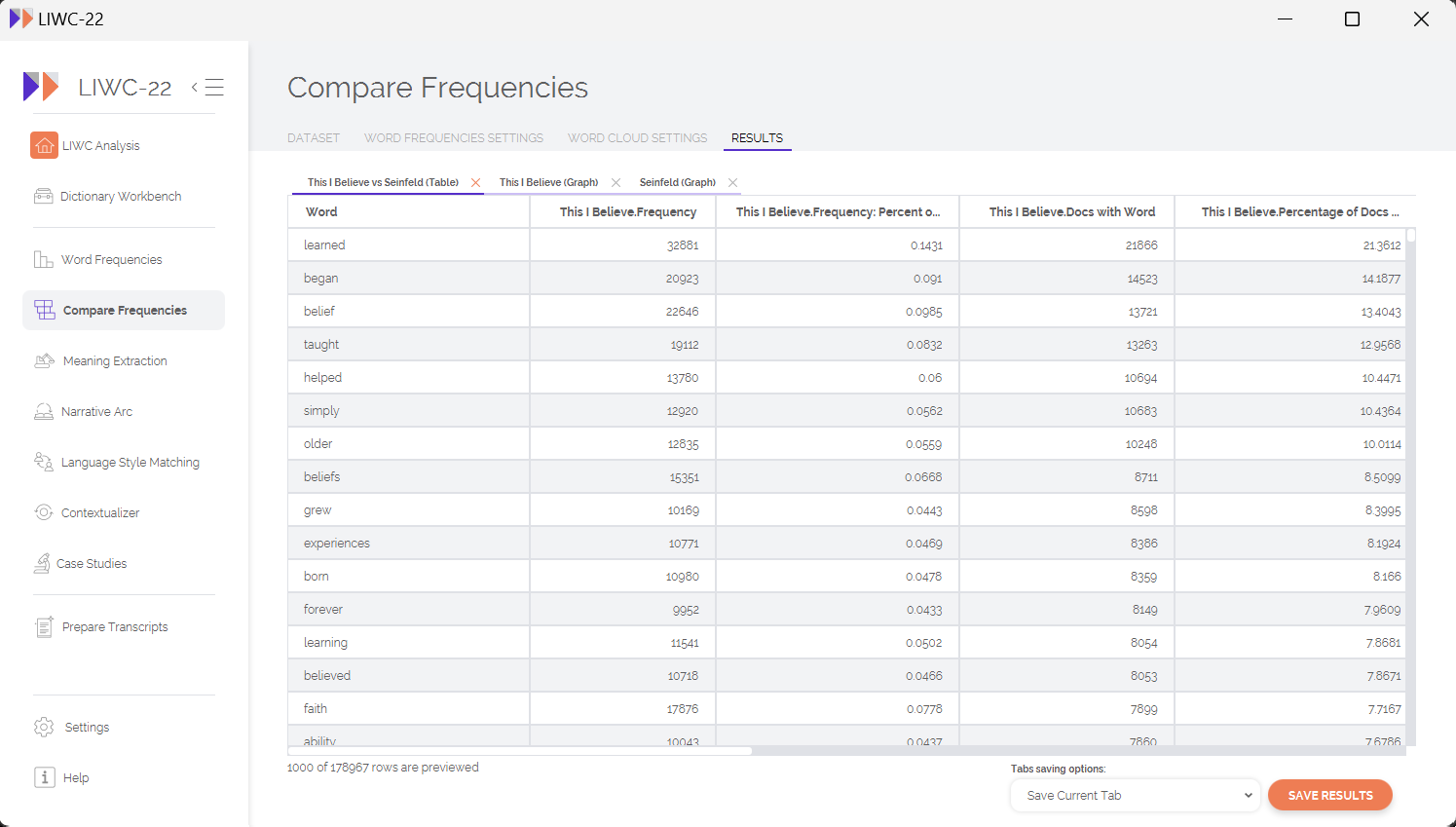
Task: Click the Frequency: Percent column header
Action: tap(838, 211)
